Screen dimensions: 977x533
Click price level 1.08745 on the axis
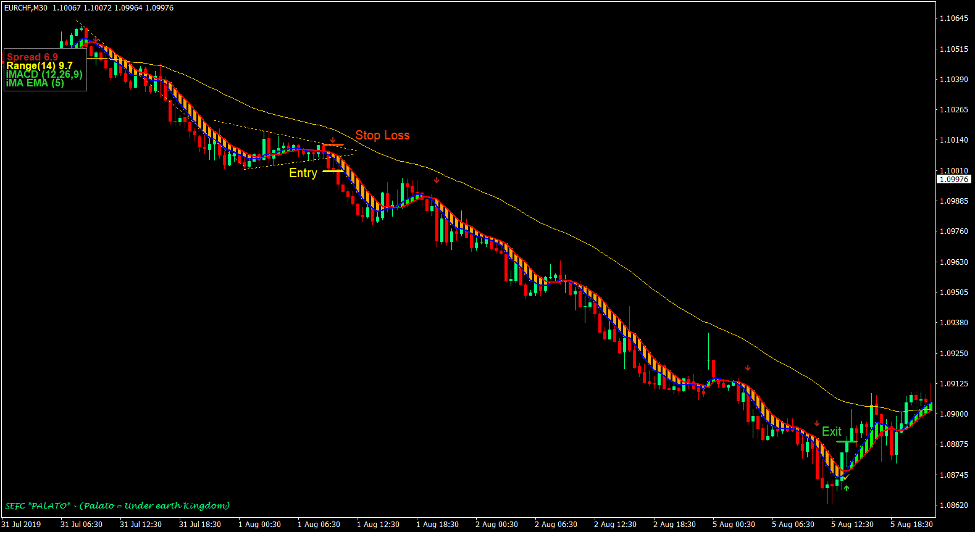tap(954, 475)
